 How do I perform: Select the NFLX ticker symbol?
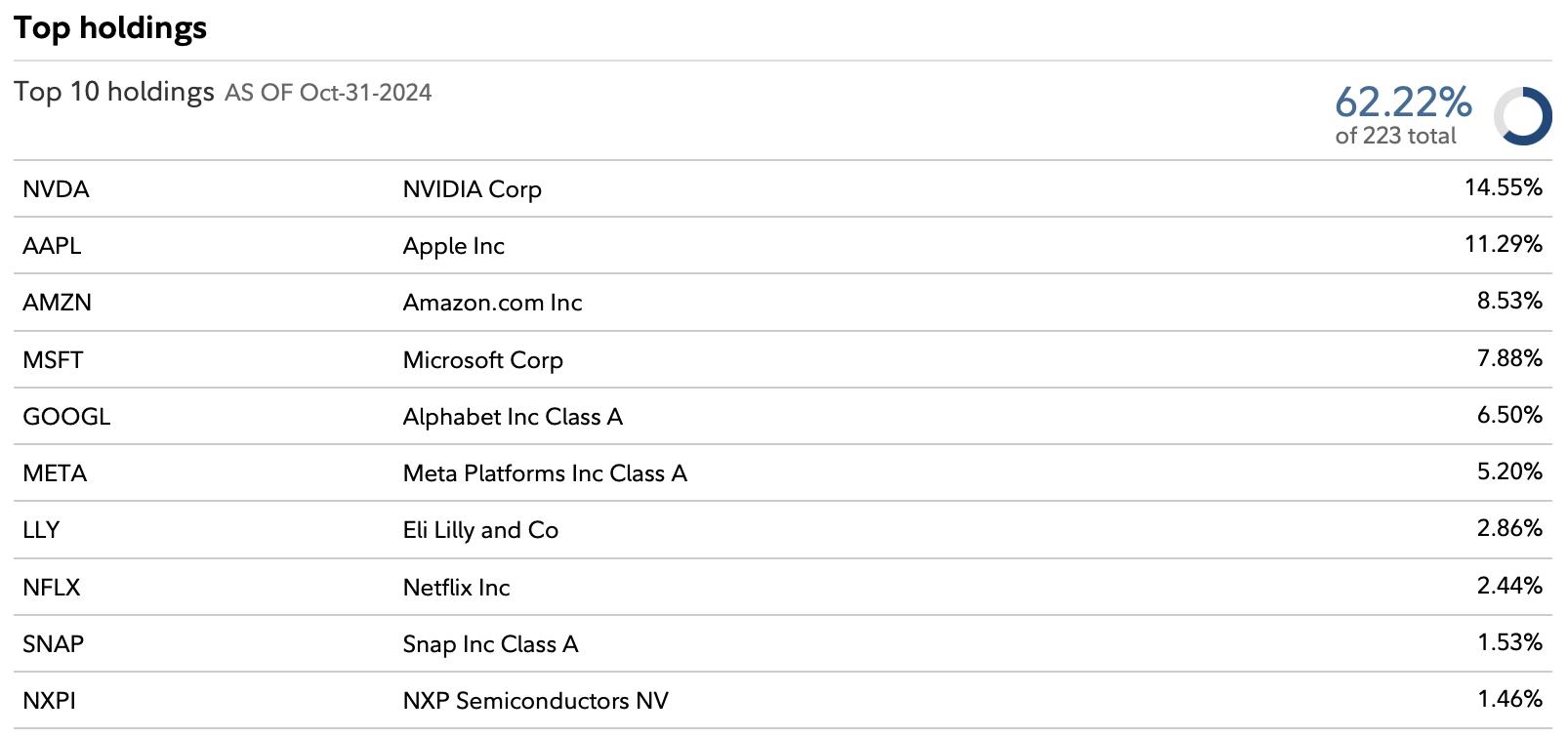(x=52, y=588)
